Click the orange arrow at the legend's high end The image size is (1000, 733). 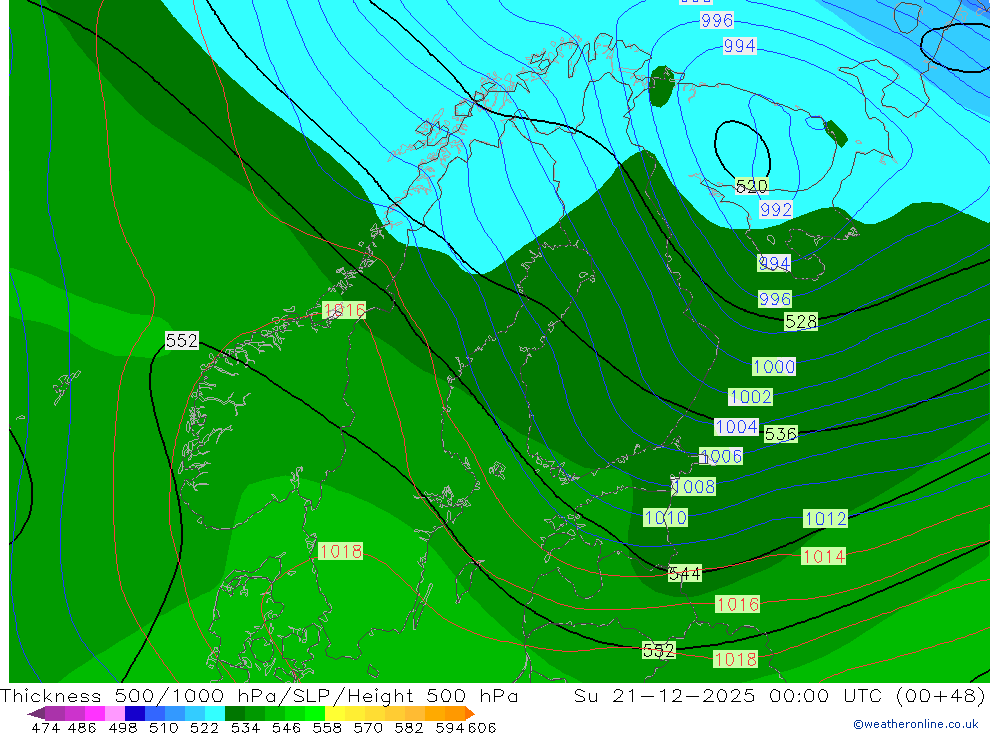click(x=469, y=713)
